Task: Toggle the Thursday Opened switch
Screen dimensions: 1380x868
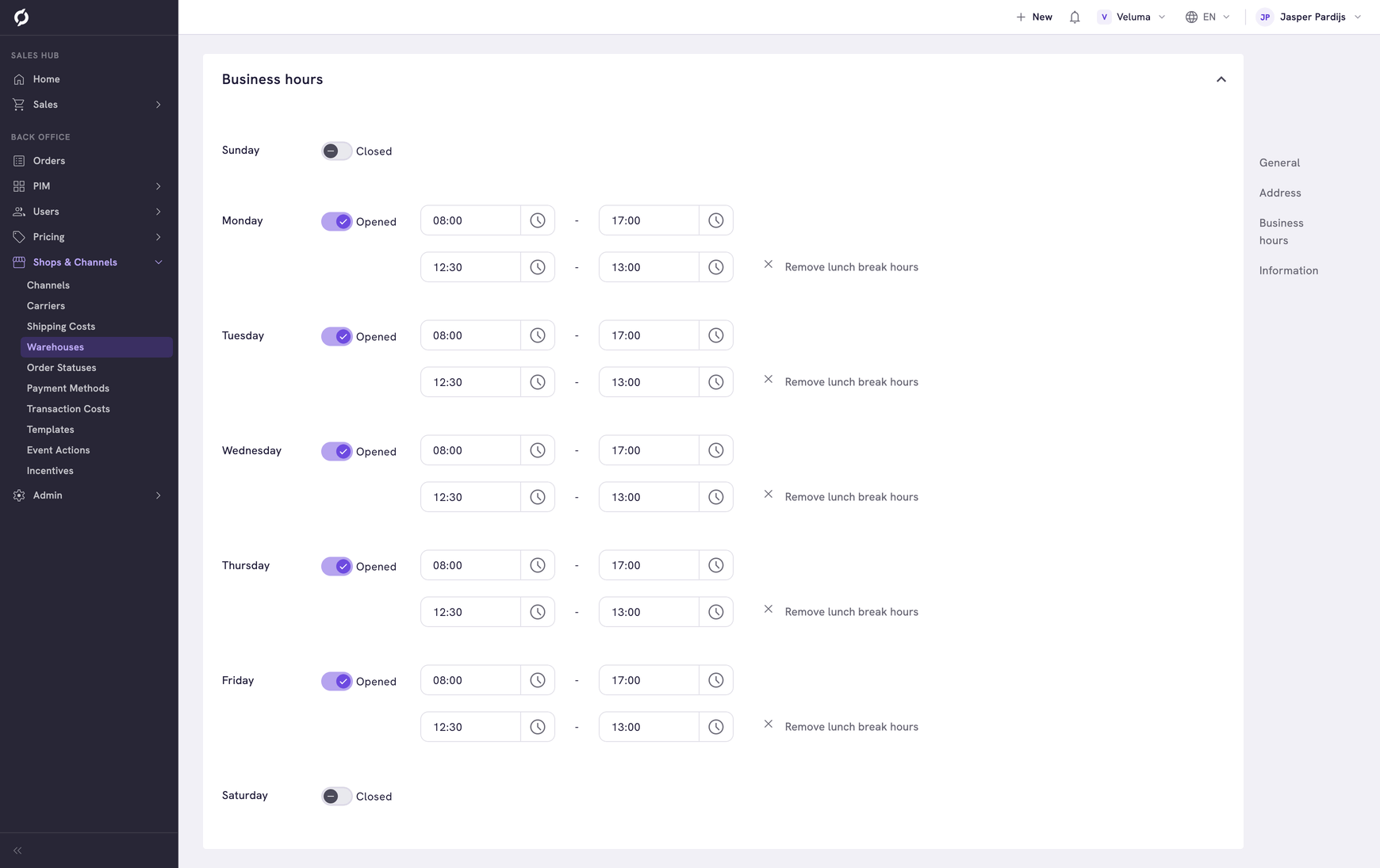Action: (x=336, y=566)
